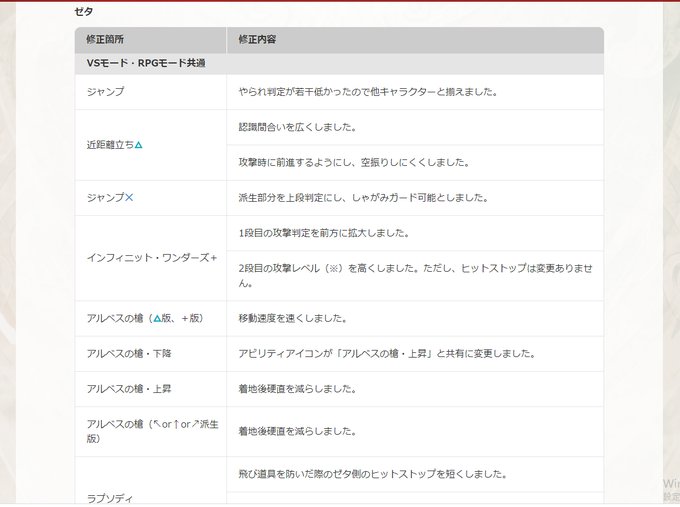This screenshot has width=680, height=507.
Task: Click text 2段目の攻撃レベル（※）を高くしました
Action: click(328, 268)
